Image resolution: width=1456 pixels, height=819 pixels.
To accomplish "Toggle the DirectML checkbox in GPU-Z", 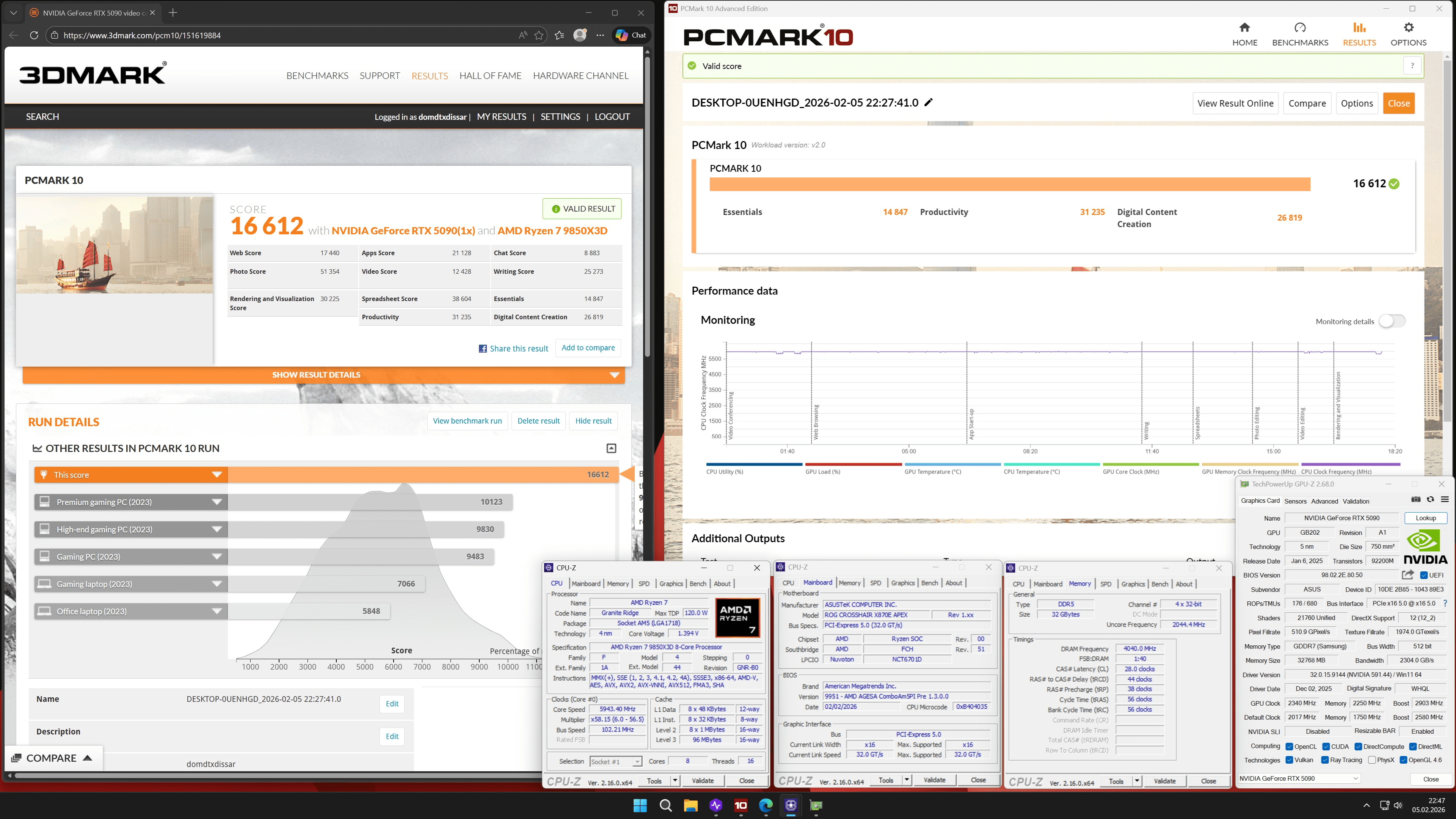I will [x=1412, y=747].
